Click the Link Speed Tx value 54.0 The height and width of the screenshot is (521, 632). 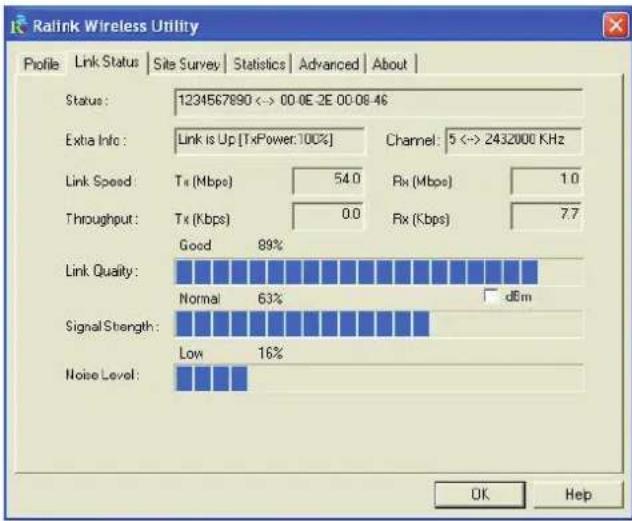coord(328,180)
